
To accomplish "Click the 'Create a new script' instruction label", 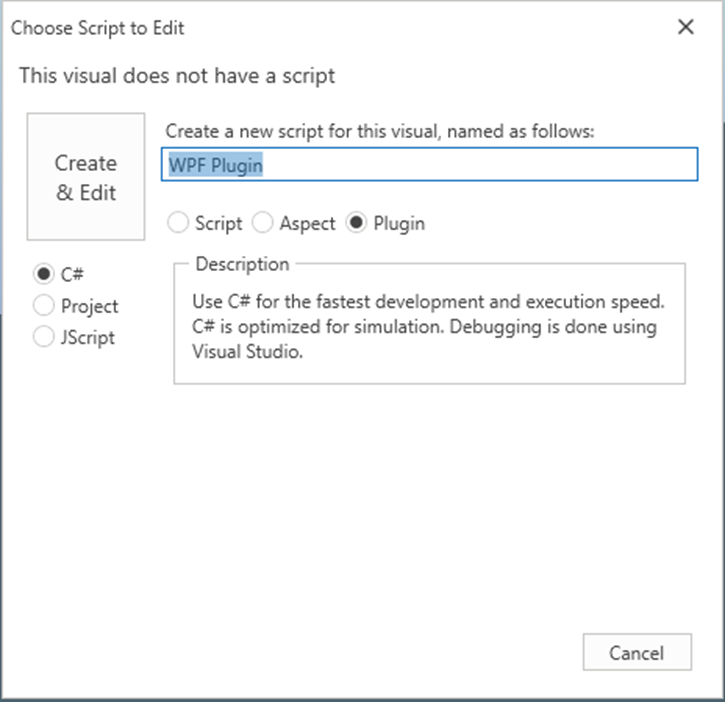I will coord(379,131).
